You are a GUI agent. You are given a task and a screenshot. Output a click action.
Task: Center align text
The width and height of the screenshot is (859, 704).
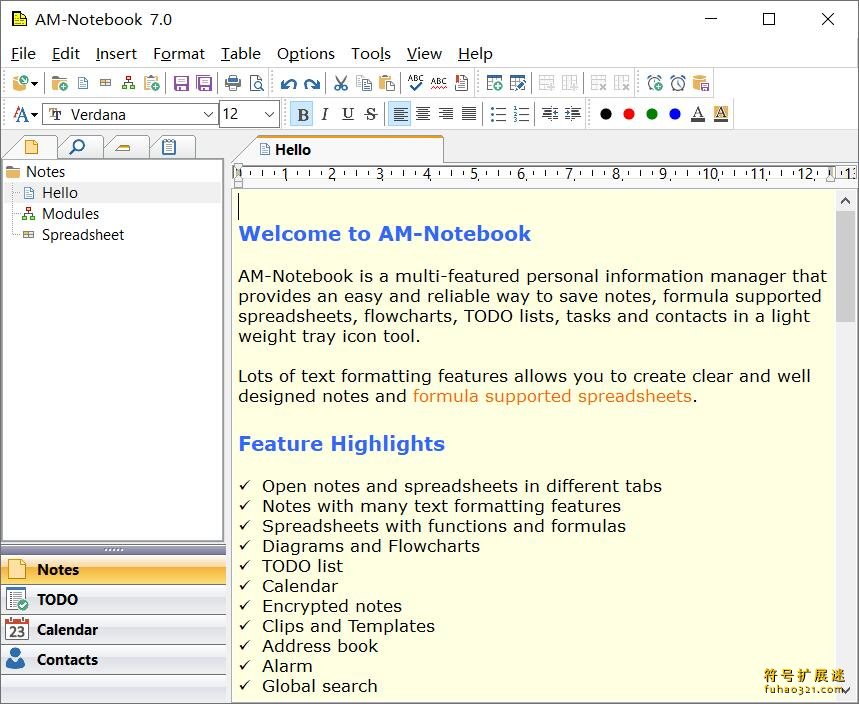click(x=423, y=114)
